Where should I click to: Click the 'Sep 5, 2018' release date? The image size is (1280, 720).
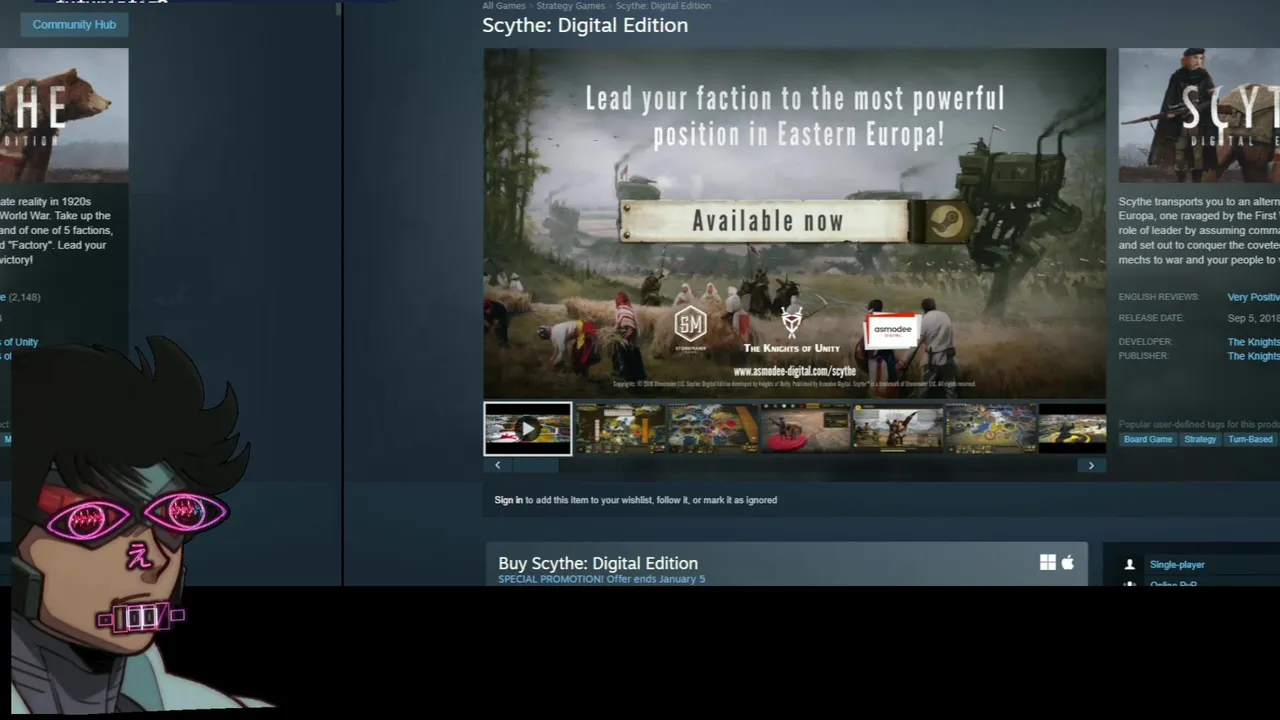point(1253,318)
